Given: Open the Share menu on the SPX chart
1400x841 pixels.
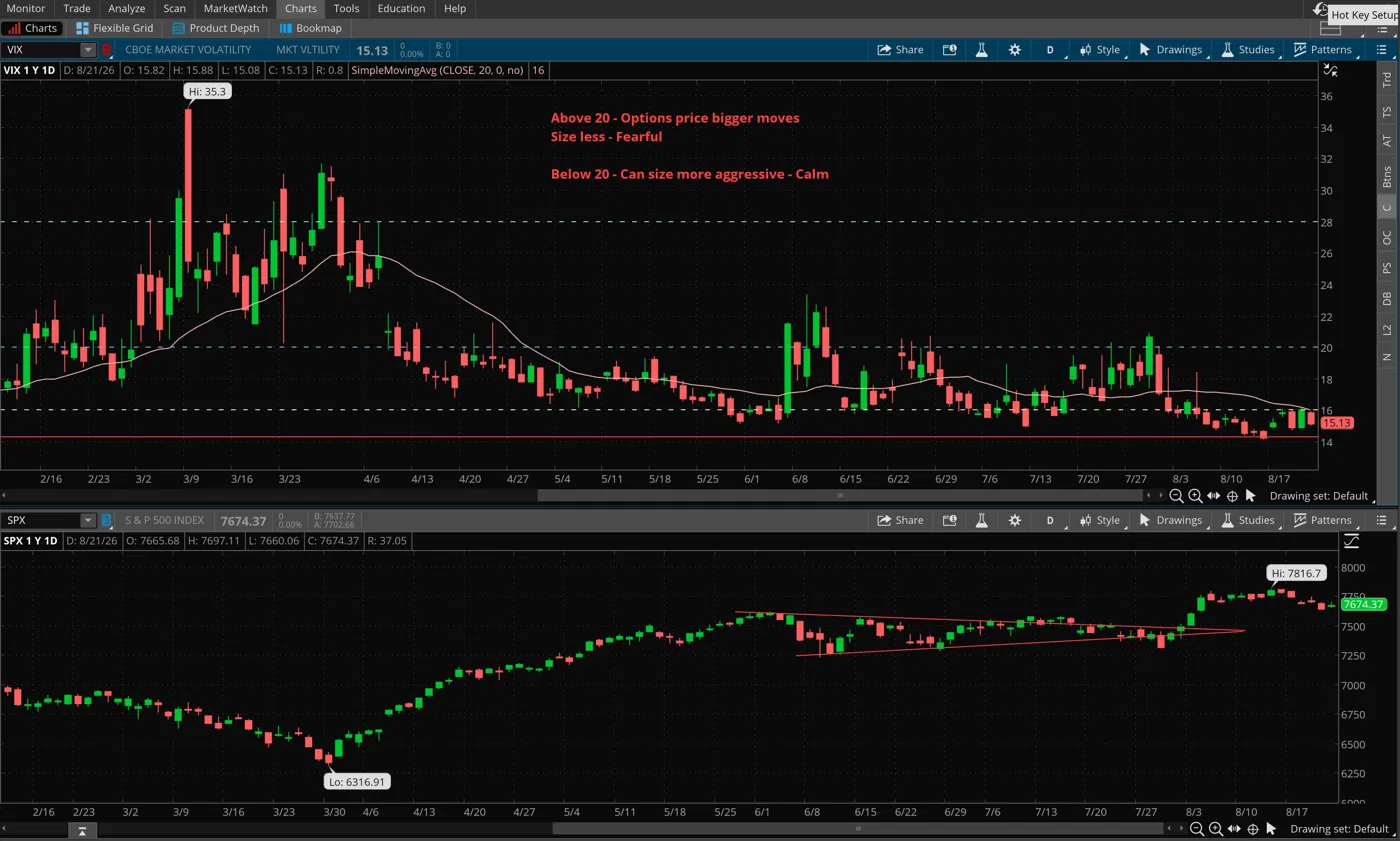Looking at the screenshot, I should pyautogui.click(x=900, y=520).
